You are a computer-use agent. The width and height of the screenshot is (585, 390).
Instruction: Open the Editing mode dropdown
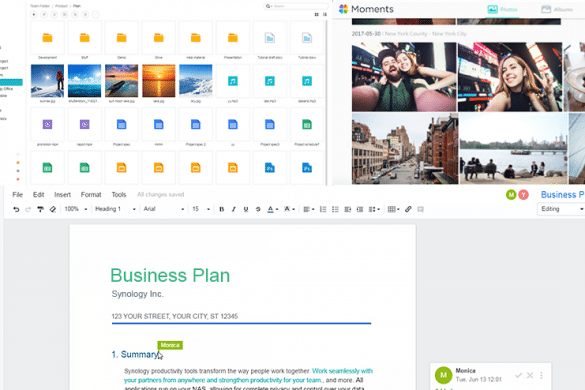(x=561, y=209)
